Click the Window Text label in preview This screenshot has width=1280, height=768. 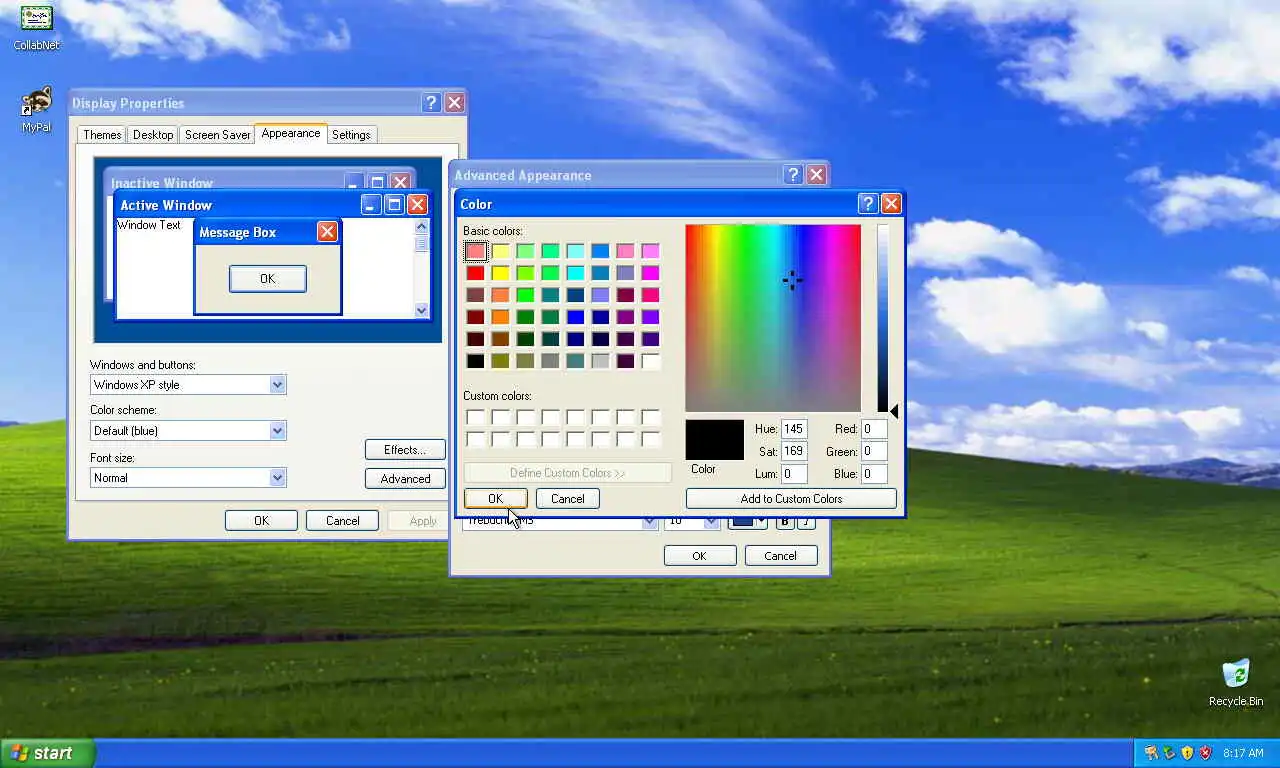[x=149, y=225]
